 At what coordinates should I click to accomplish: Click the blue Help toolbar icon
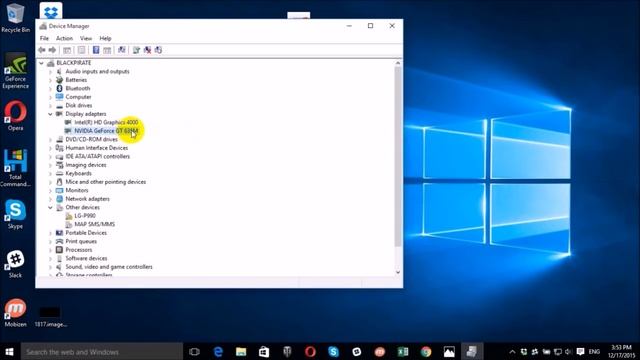tap(96, 50)
